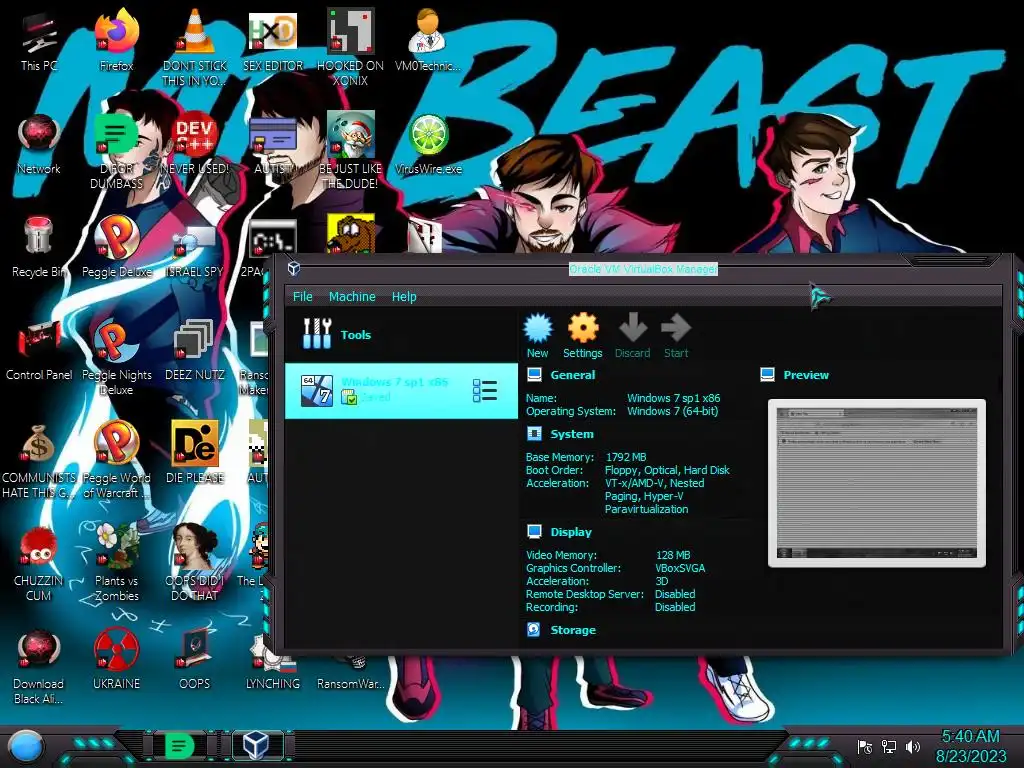Select the Peggle Deluxe desktop icon

pos(117,247)
